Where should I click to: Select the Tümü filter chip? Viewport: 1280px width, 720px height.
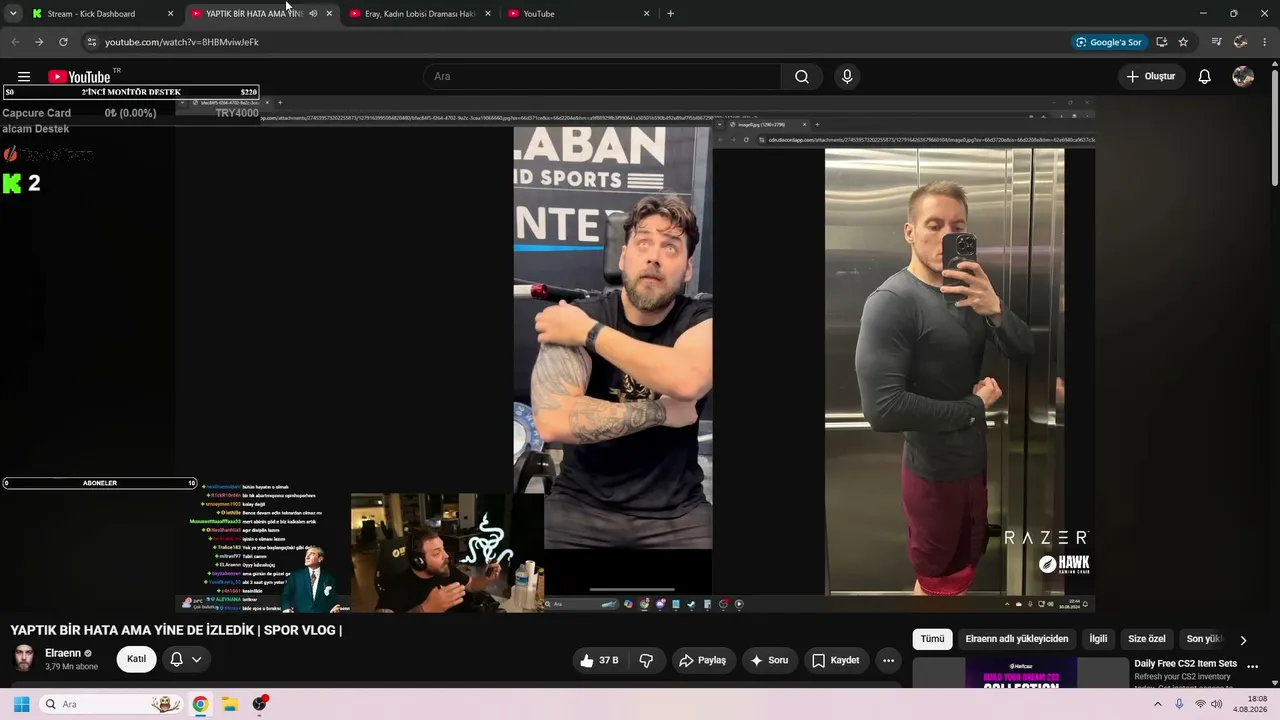(x=932, y=639)
